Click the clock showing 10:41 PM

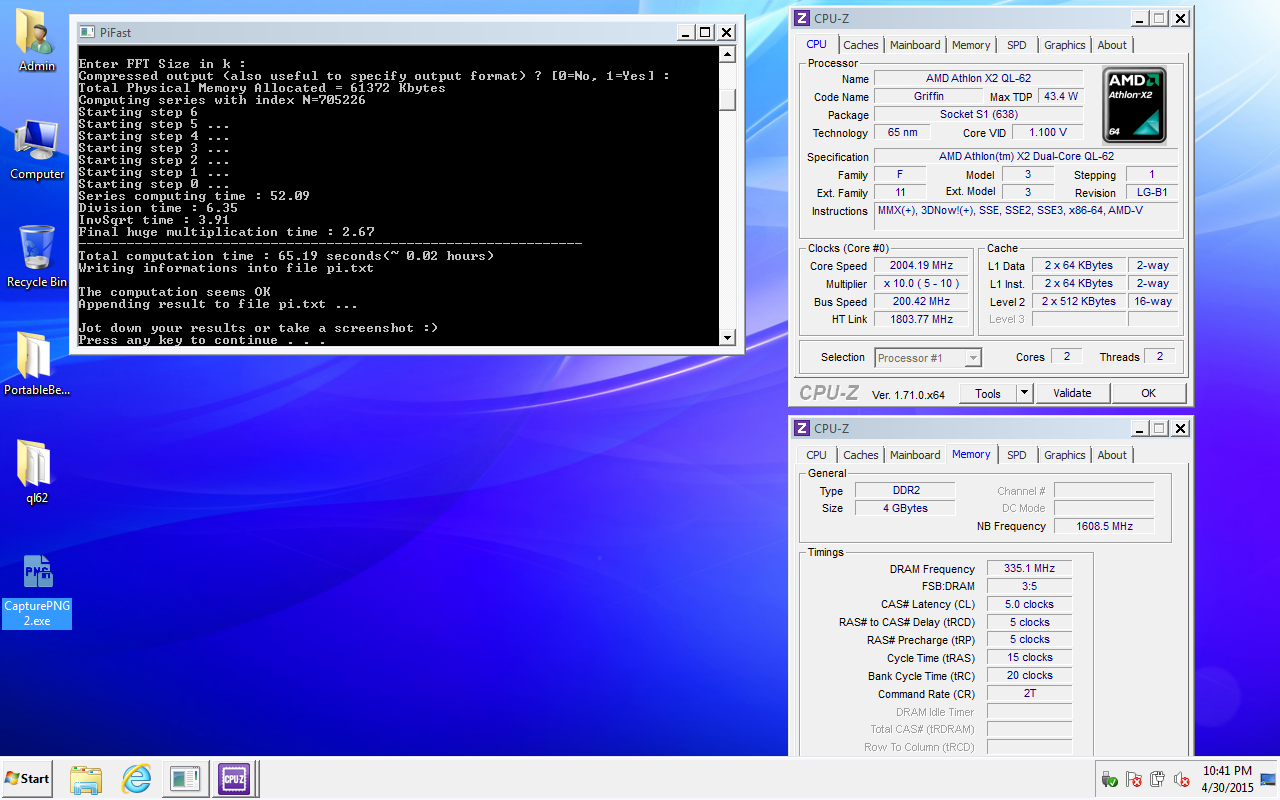point(1228,779)
